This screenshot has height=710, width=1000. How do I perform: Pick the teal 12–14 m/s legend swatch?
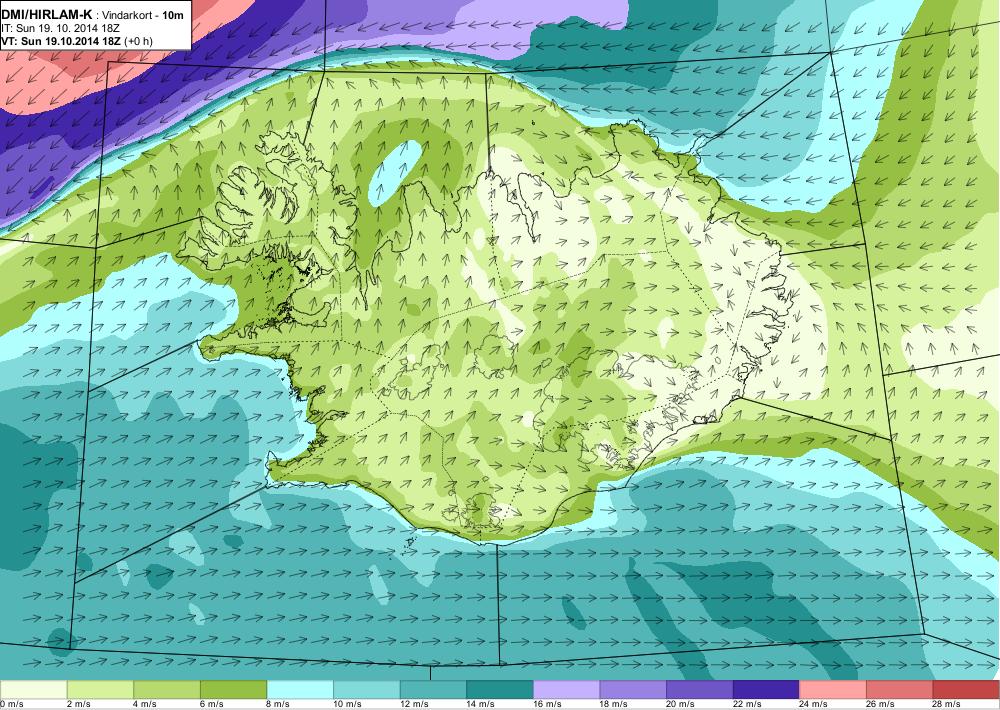[433, 690]
